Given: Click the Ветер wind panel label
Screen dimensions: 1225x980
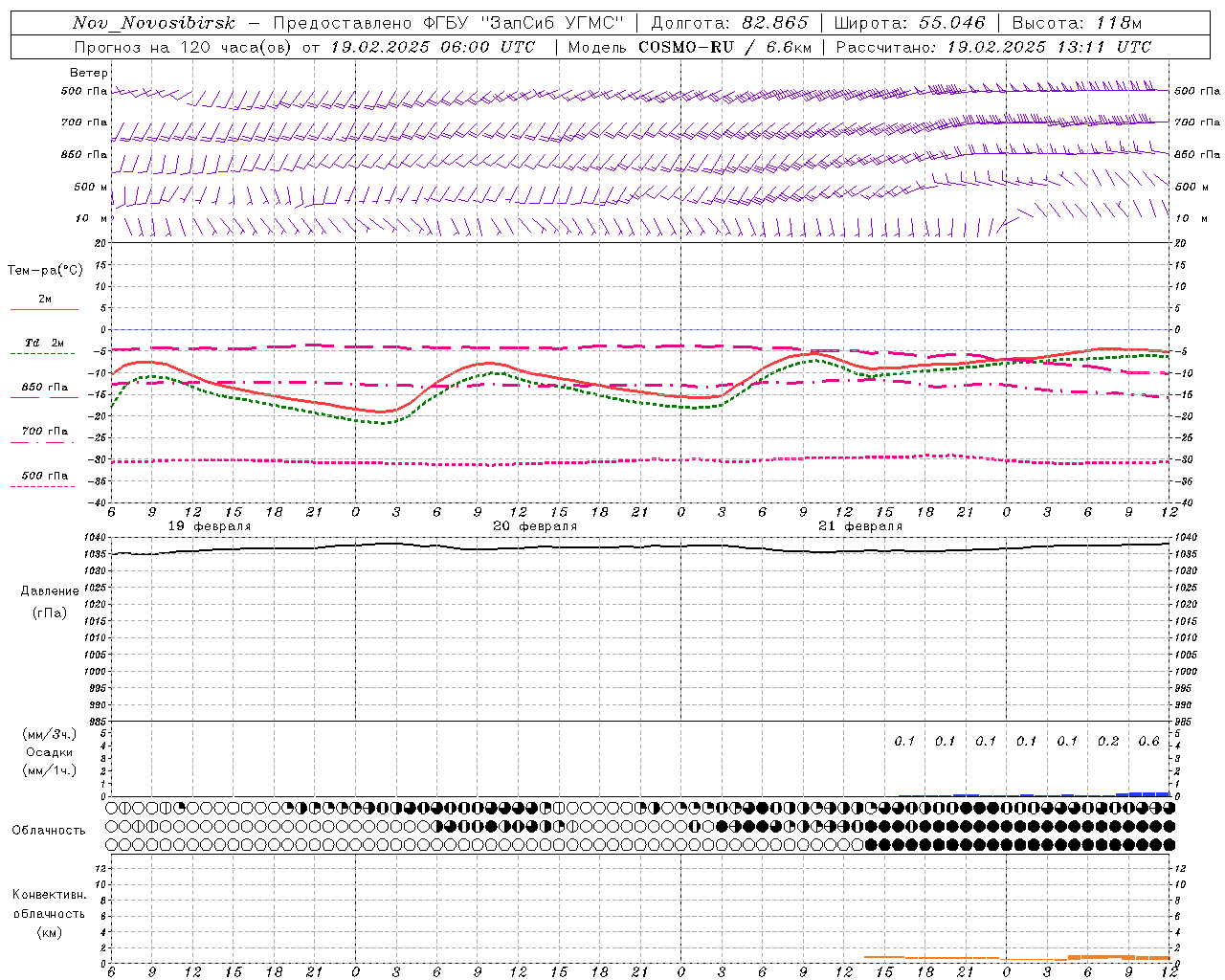Looking at the screenshot, I should (89, 73).
